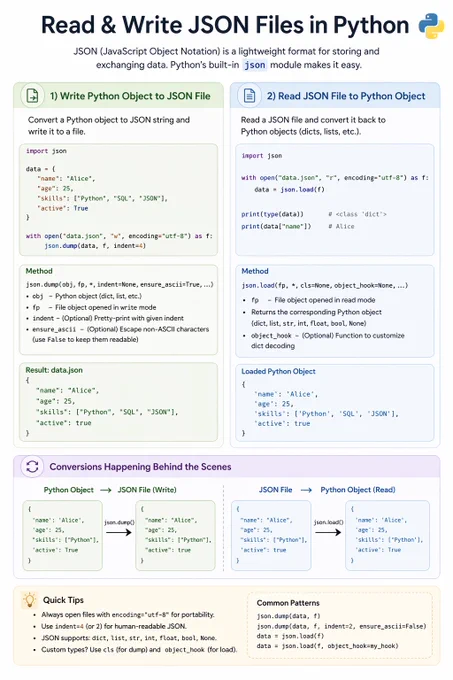Screen dimensions: 453x680
Task: Click the "Python Object (Read)" label
Action: pyautogui.click(x=358, y=490)
